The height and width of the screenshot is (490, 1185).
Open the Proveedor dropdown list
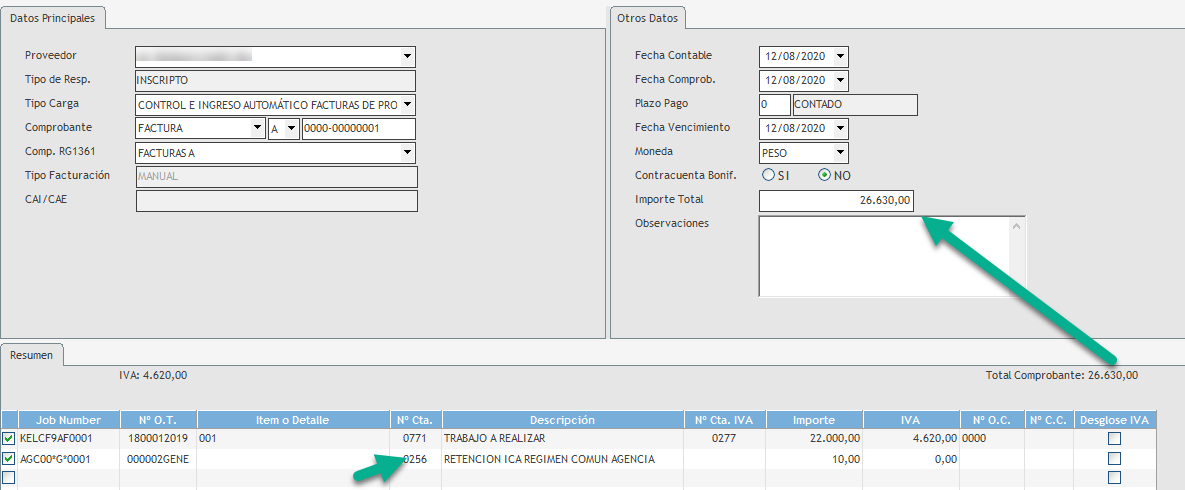click(x=407, y=56)
